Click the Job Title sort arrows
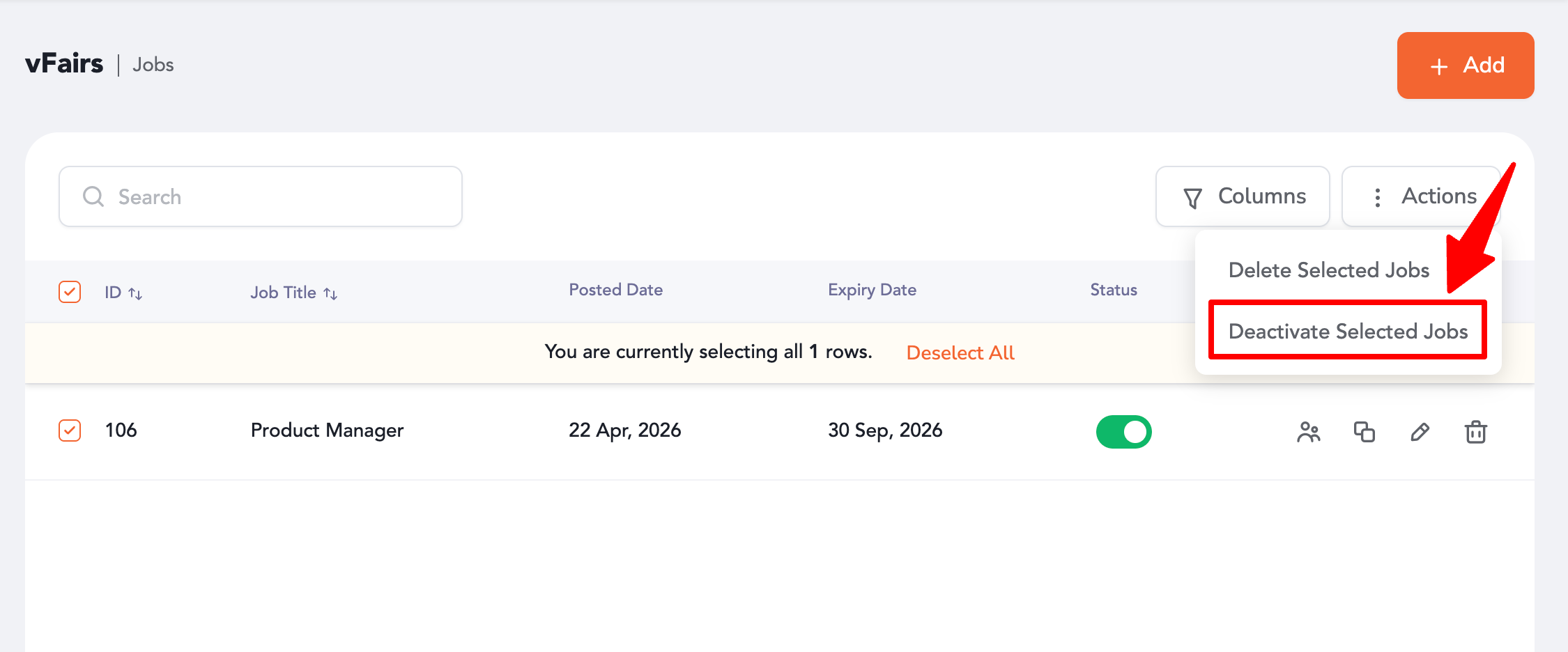 click(x=330, y=294)
